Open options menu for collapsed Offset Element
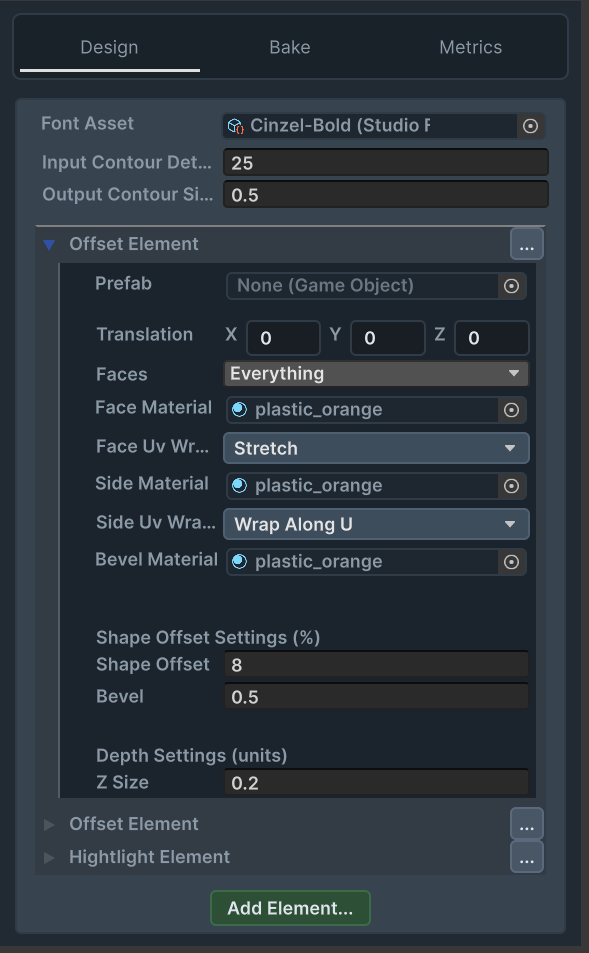The height and width of the screenshot is (953, 589). 526,824
